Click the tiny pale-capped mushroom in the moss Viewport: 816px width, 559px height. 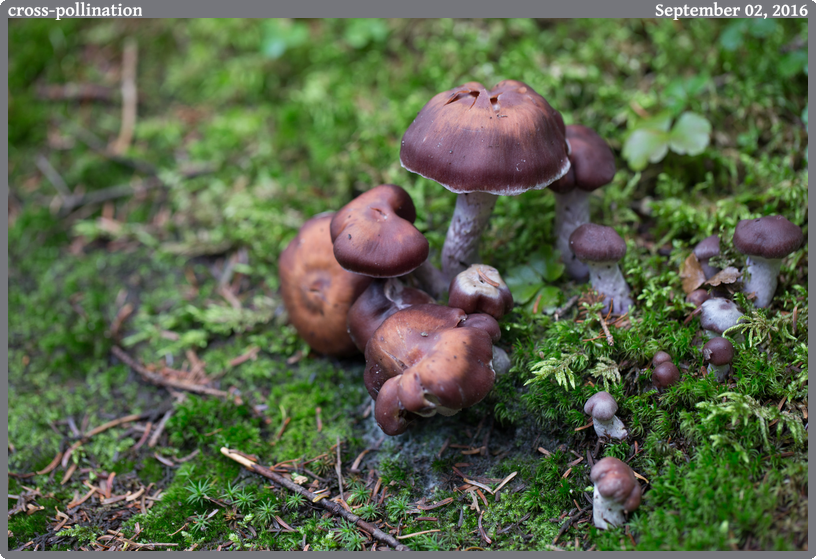[x=603, y=411]
